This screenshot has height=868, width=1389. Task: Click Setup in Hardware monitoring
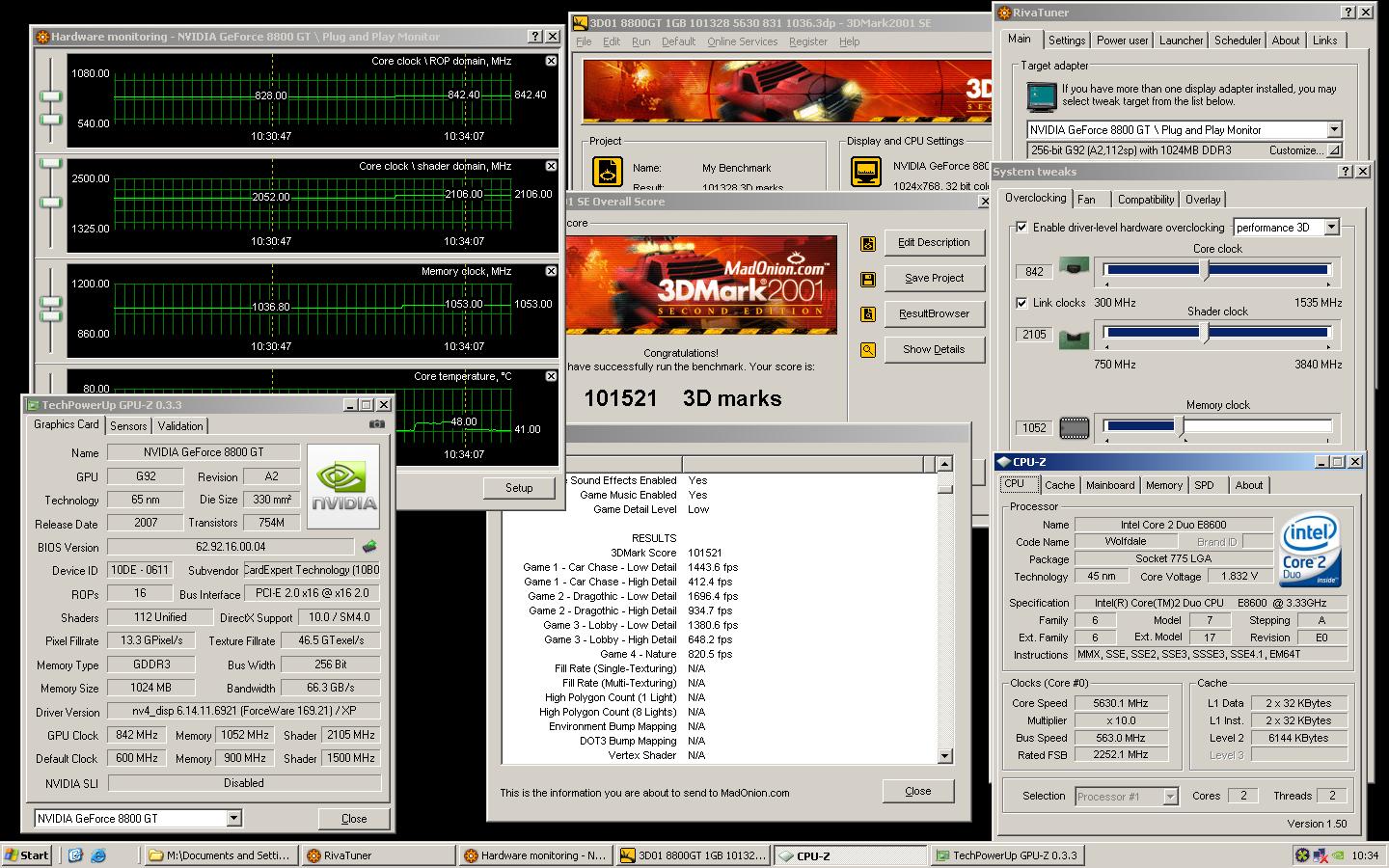(519, 488)
